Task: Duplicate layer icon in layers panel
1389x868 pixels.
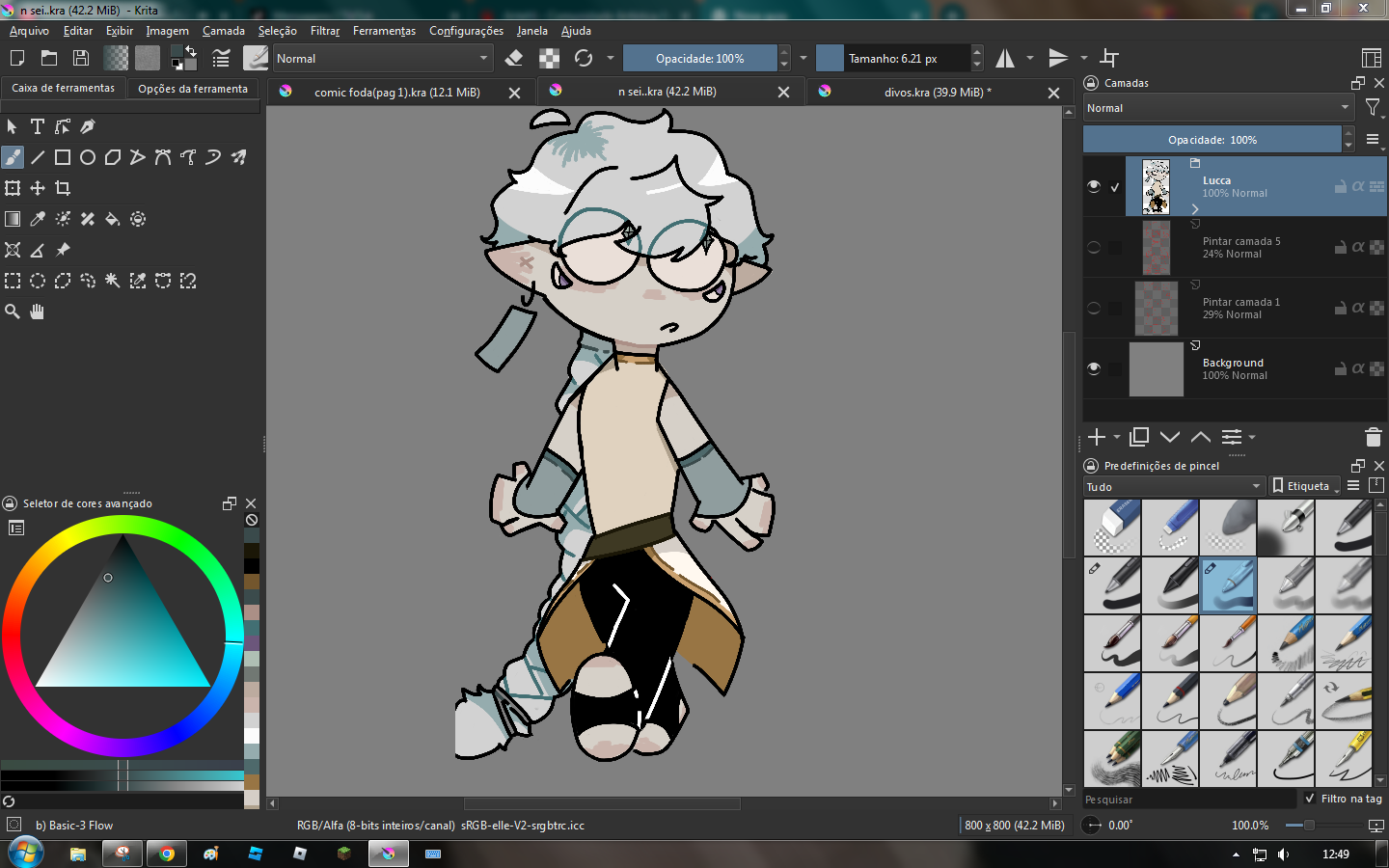Action: [x=1139, y=437]
